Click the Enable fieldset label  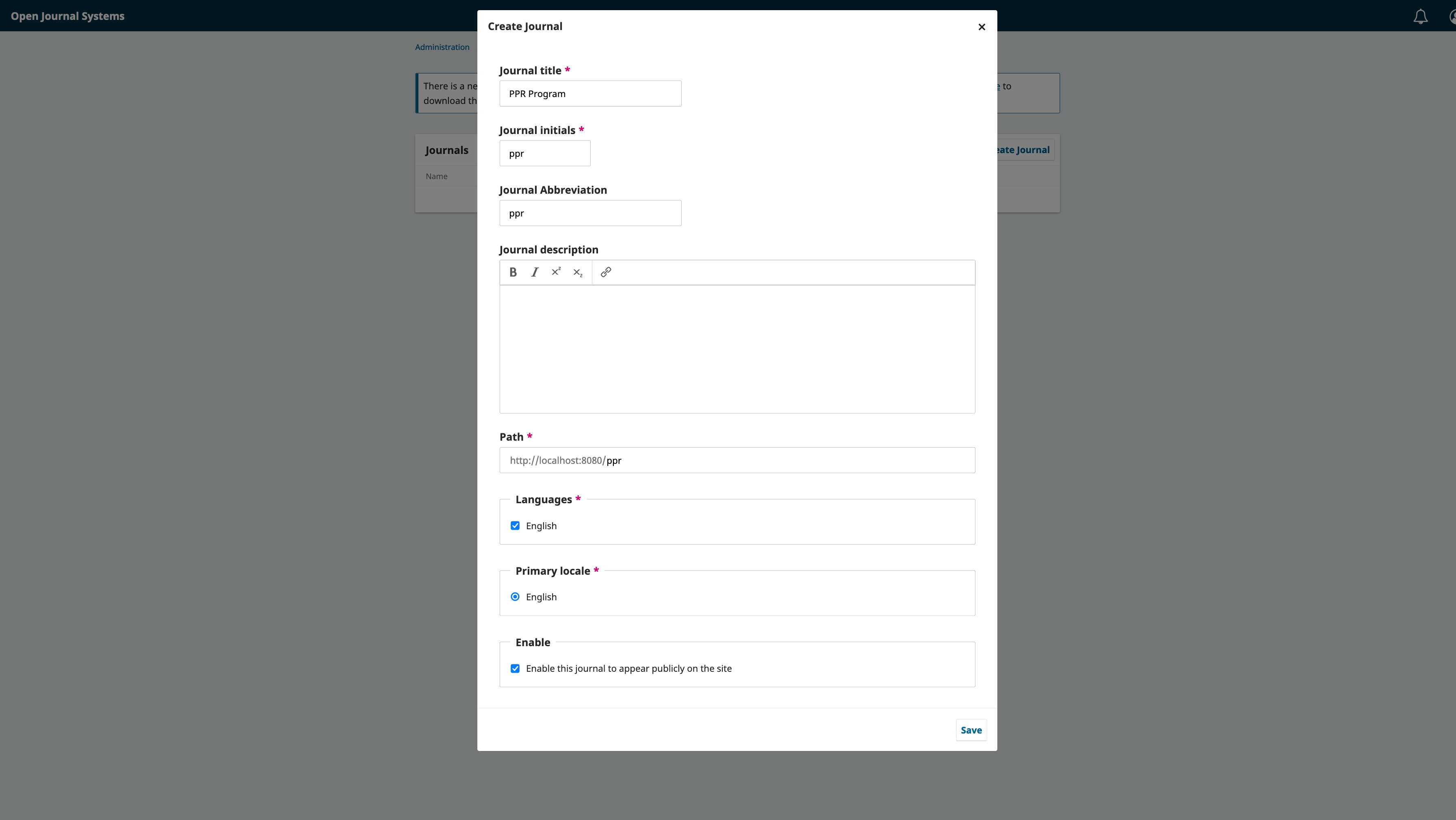tap(533, 643)
